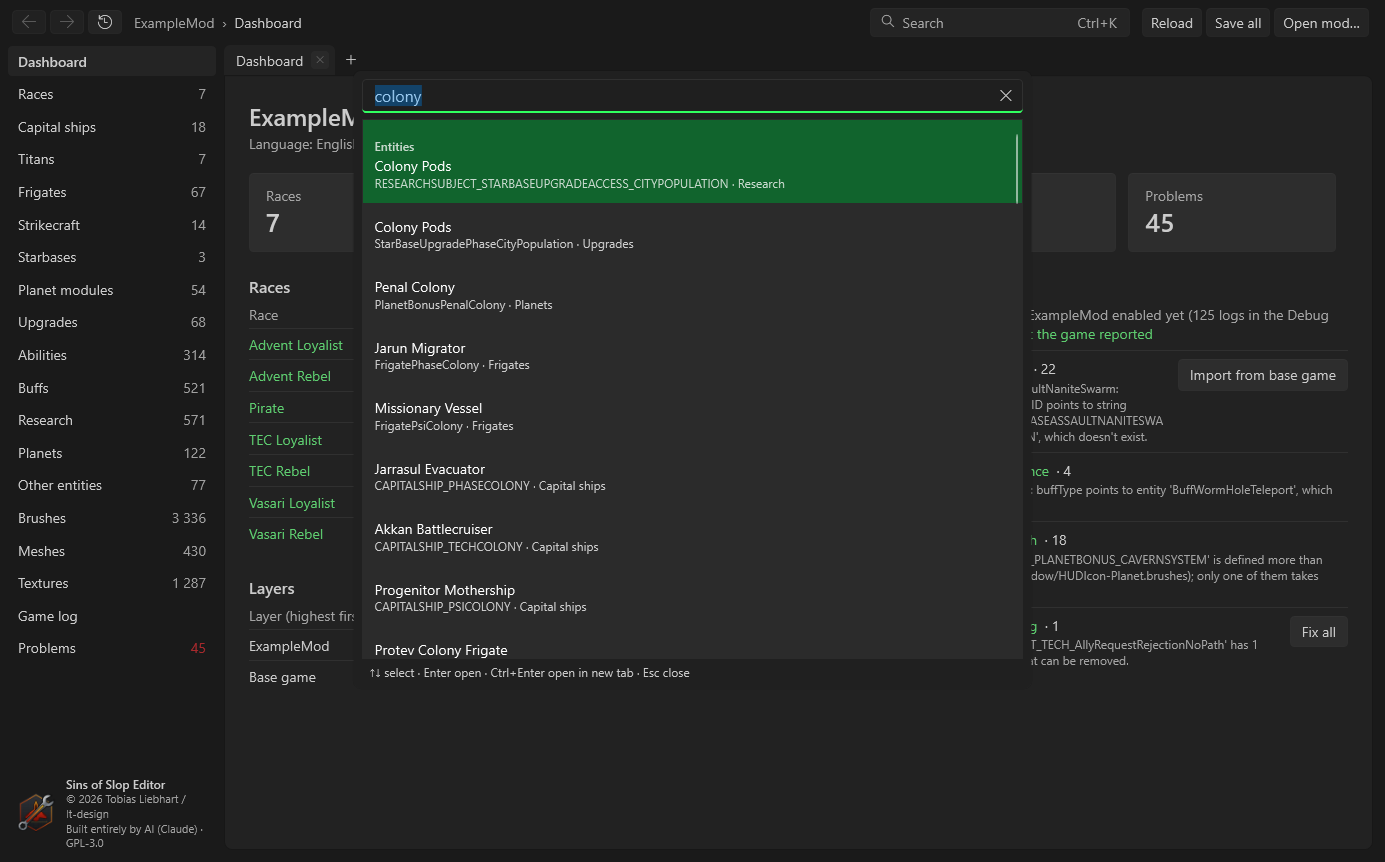Switch to the Dashboard tab

pyautogui.click(x=269, y=61)
